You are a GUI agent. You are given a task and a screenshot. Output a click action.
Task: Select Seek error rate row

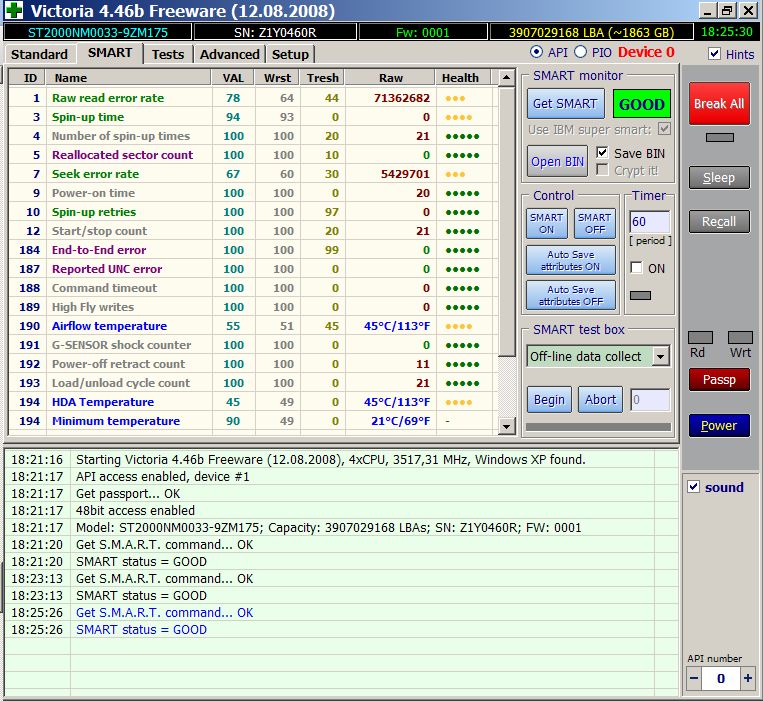(x=252, y=174)
